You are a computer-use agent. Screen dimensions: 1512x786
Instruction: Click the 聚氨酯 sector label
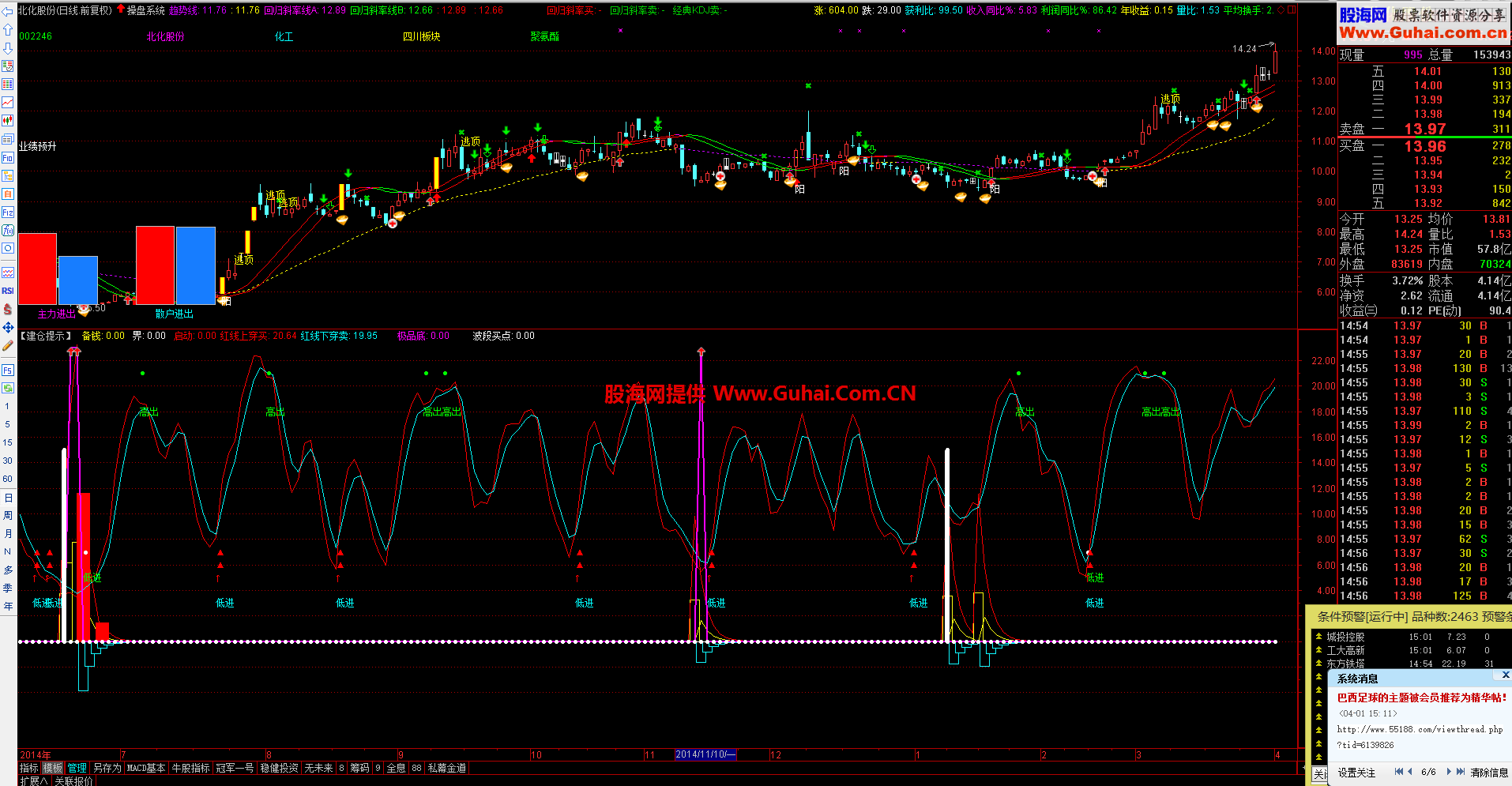(544, 36)
